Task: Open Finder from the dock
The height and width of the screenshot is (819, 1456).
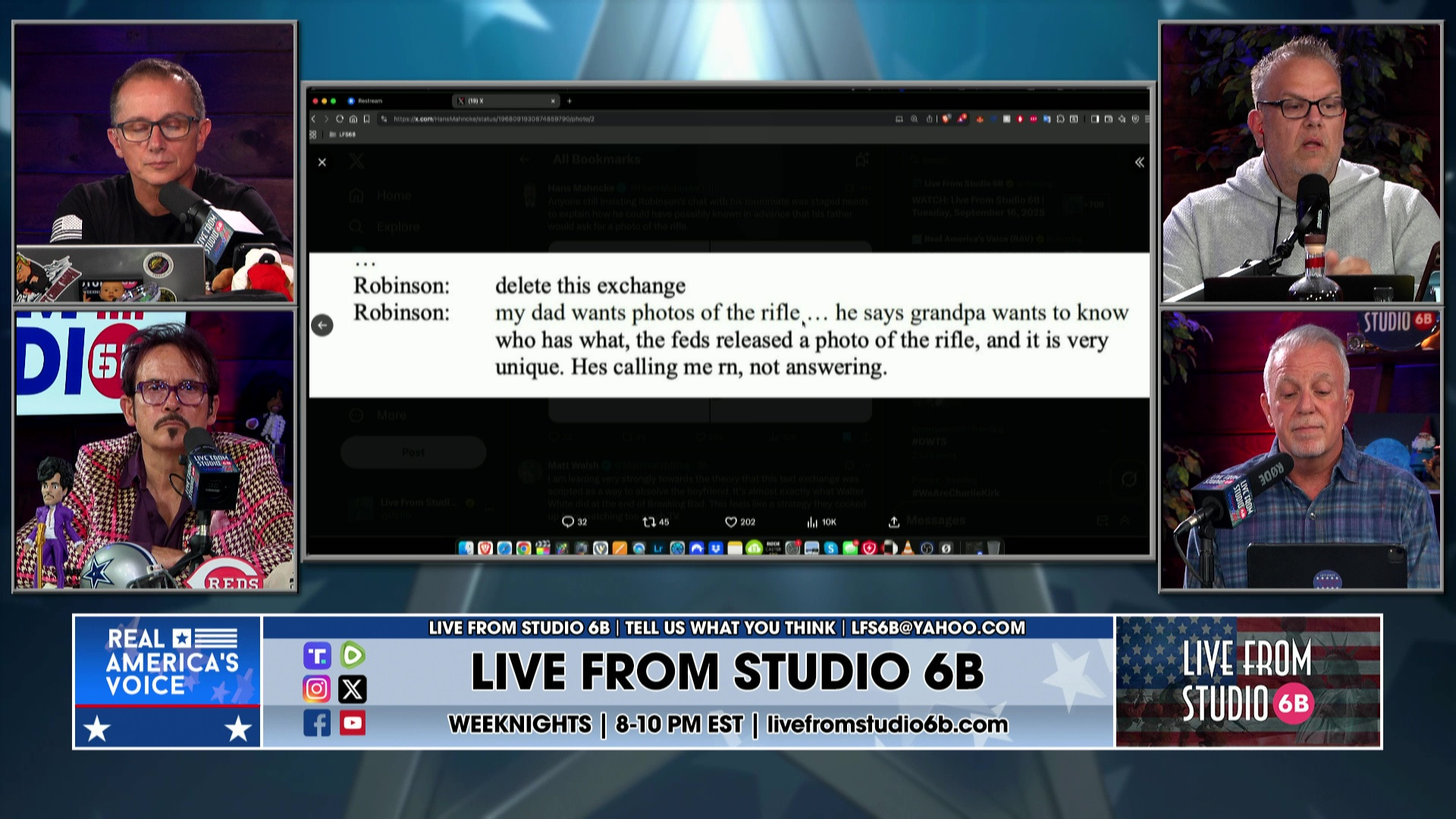Action: point(466,548)
